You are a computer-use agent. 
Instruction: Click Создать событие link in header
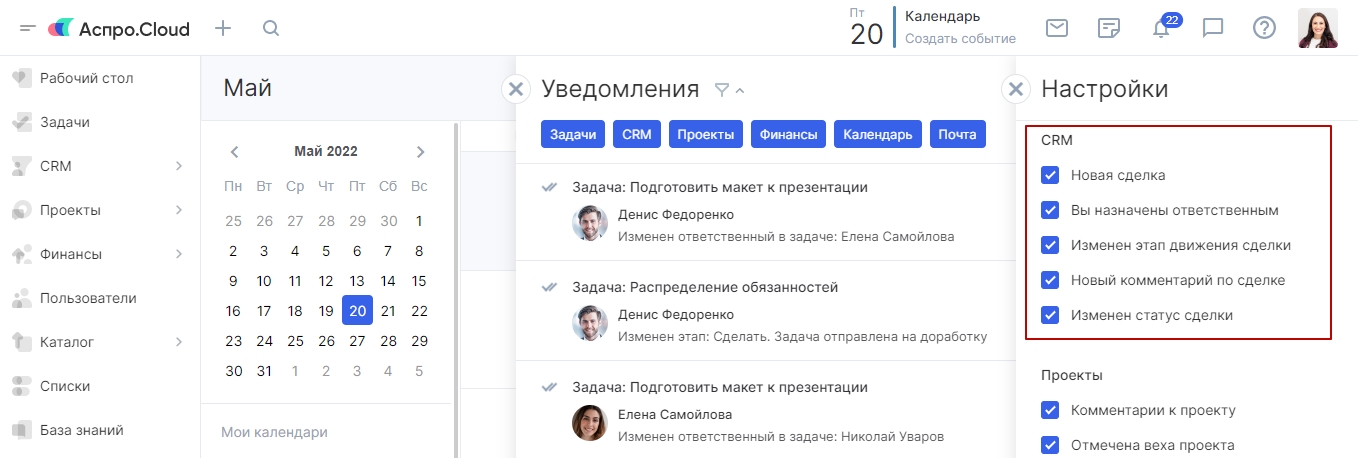click(960, 39)
